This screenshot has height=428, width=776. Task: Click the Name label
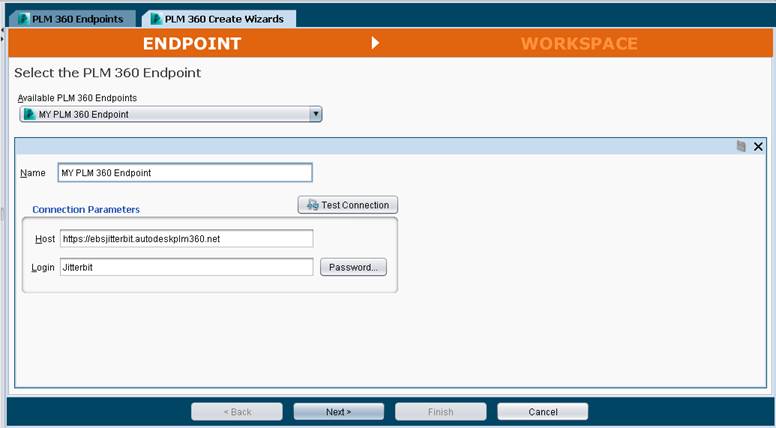pyautogui.click(x=33, y=173)
